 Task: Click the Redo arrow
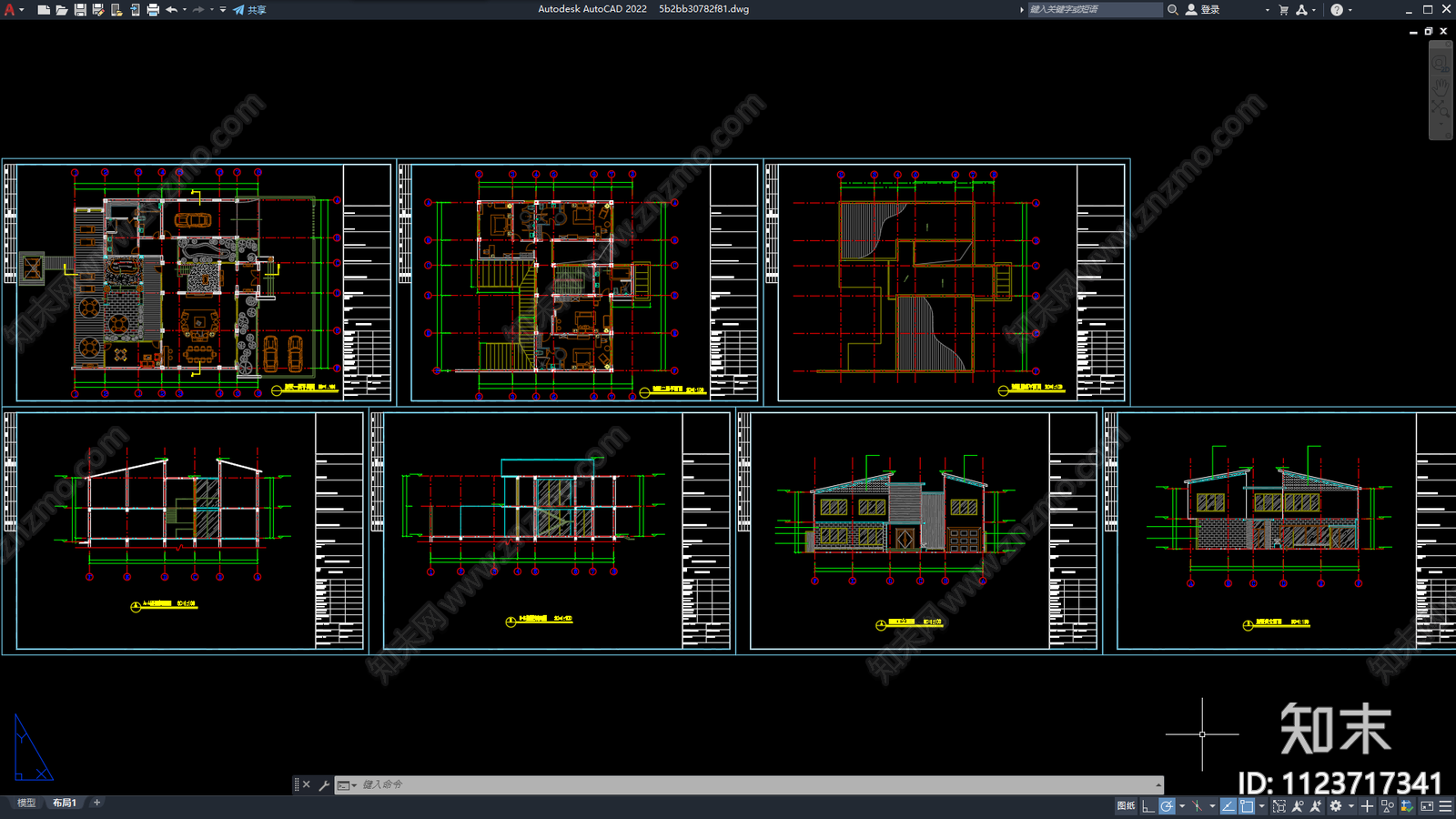[198, 9]
